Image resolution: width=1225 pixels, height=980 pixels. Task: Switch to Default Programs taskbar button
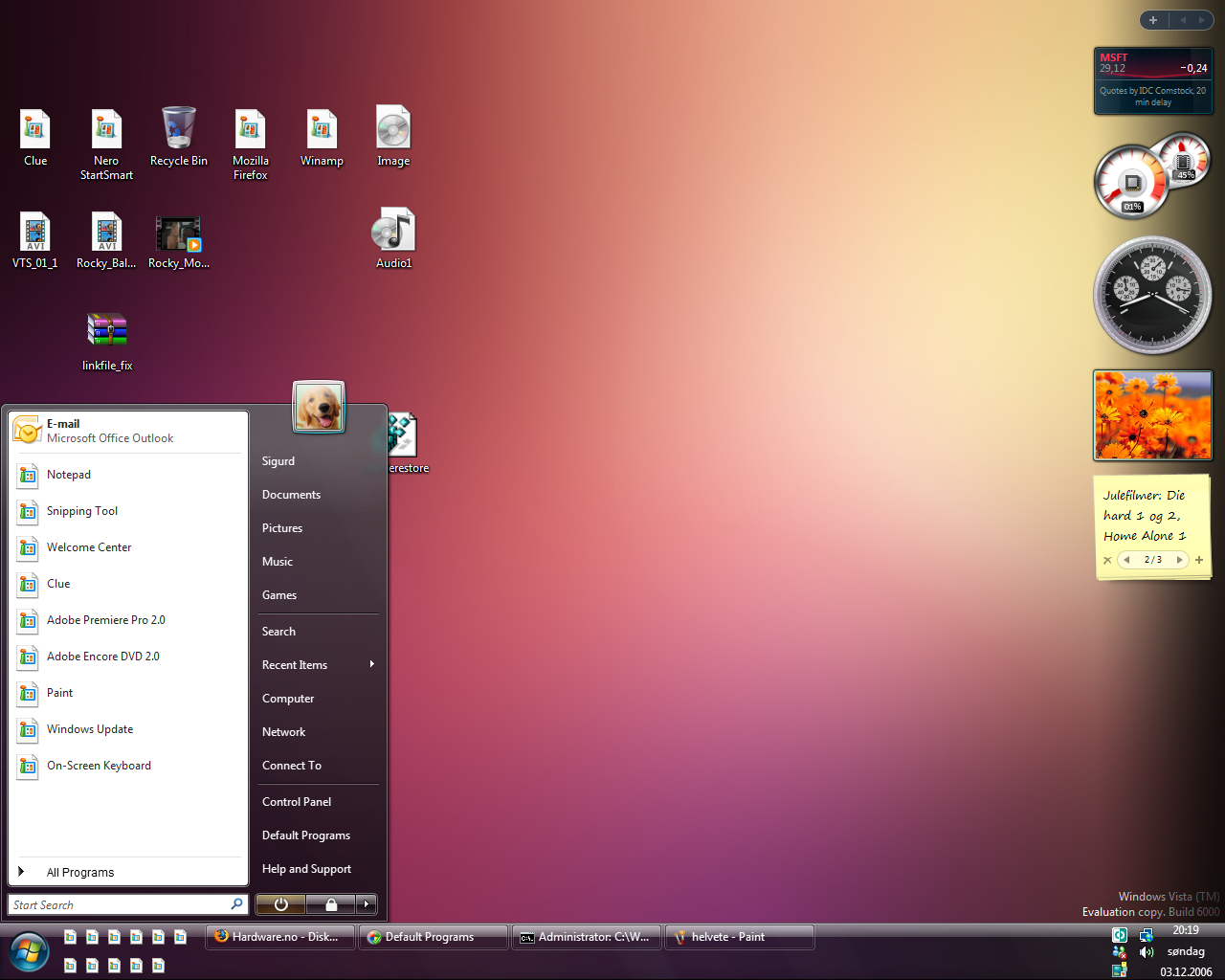click(x=434, y=937)
